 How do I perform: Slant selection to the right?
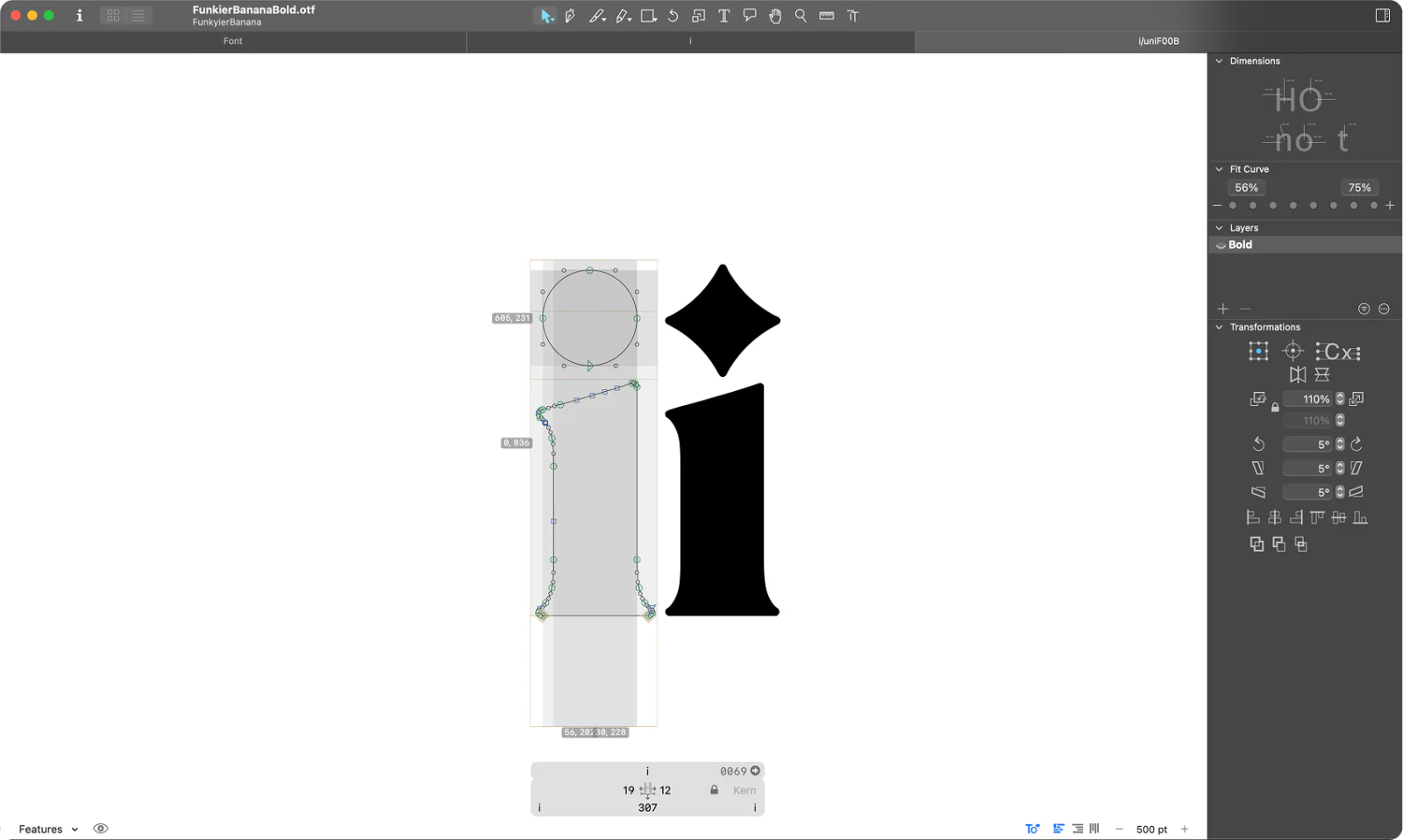coord(1357,468)
